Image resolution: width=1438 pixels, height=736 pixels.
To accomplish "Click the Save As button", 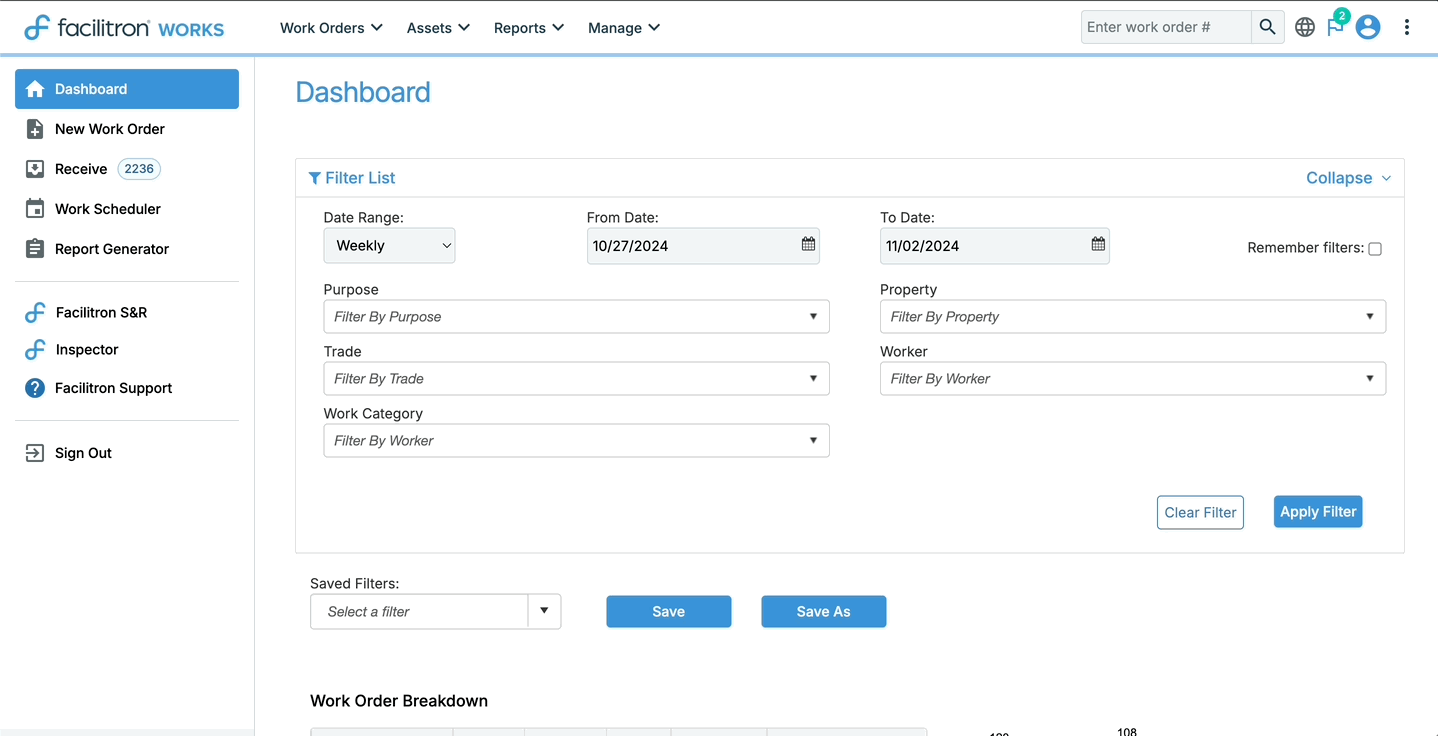I will [x=823, y=612].
